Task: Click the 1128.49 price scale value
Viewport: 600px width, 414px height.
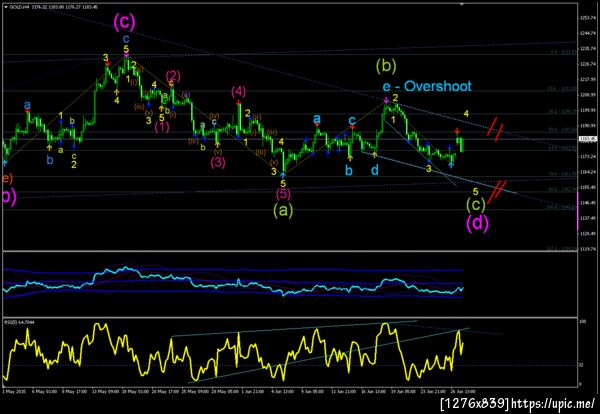Action: (587, 233)
